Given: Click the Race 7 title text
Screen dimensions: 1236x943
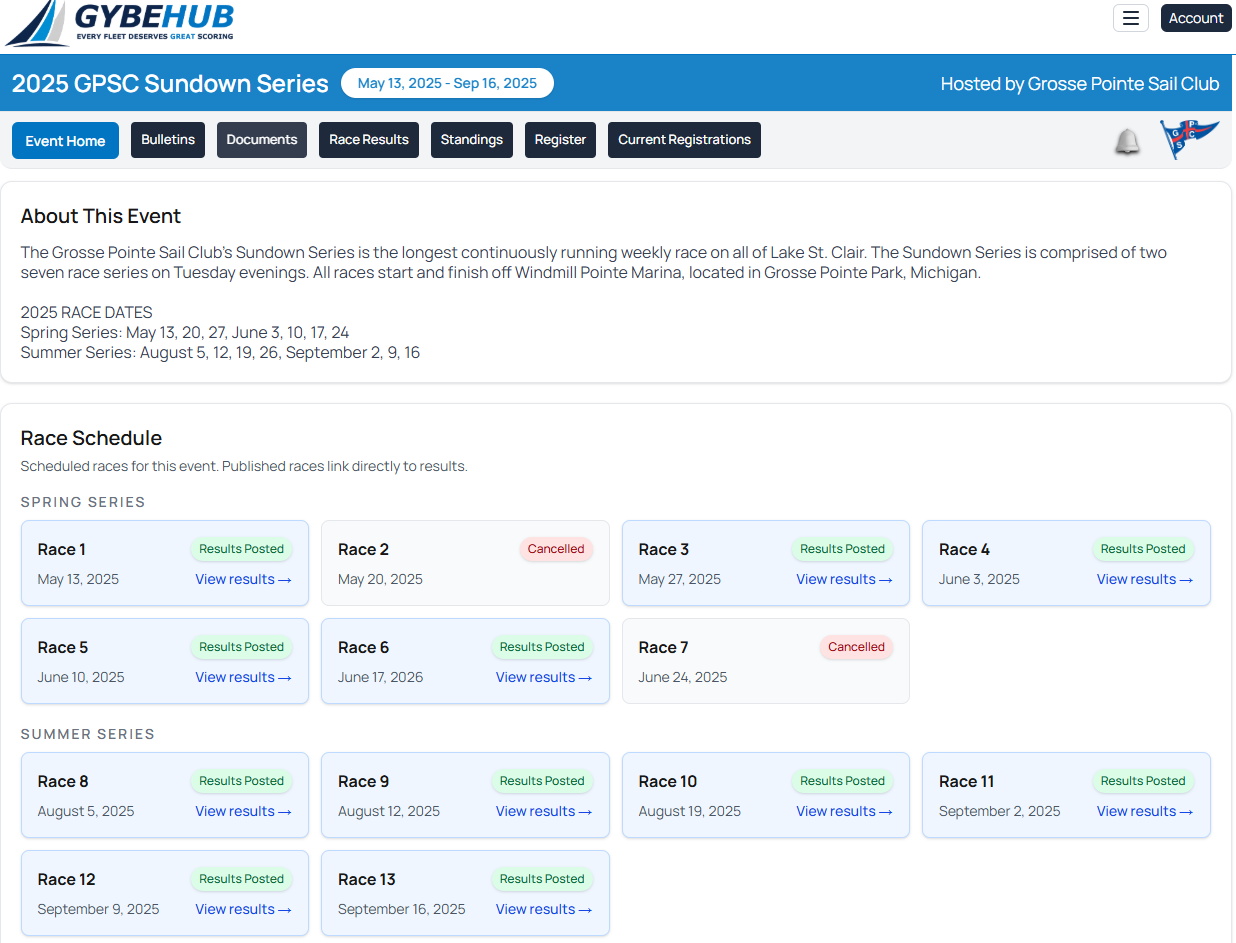Looking at the screenshot, I should point(664,647).
